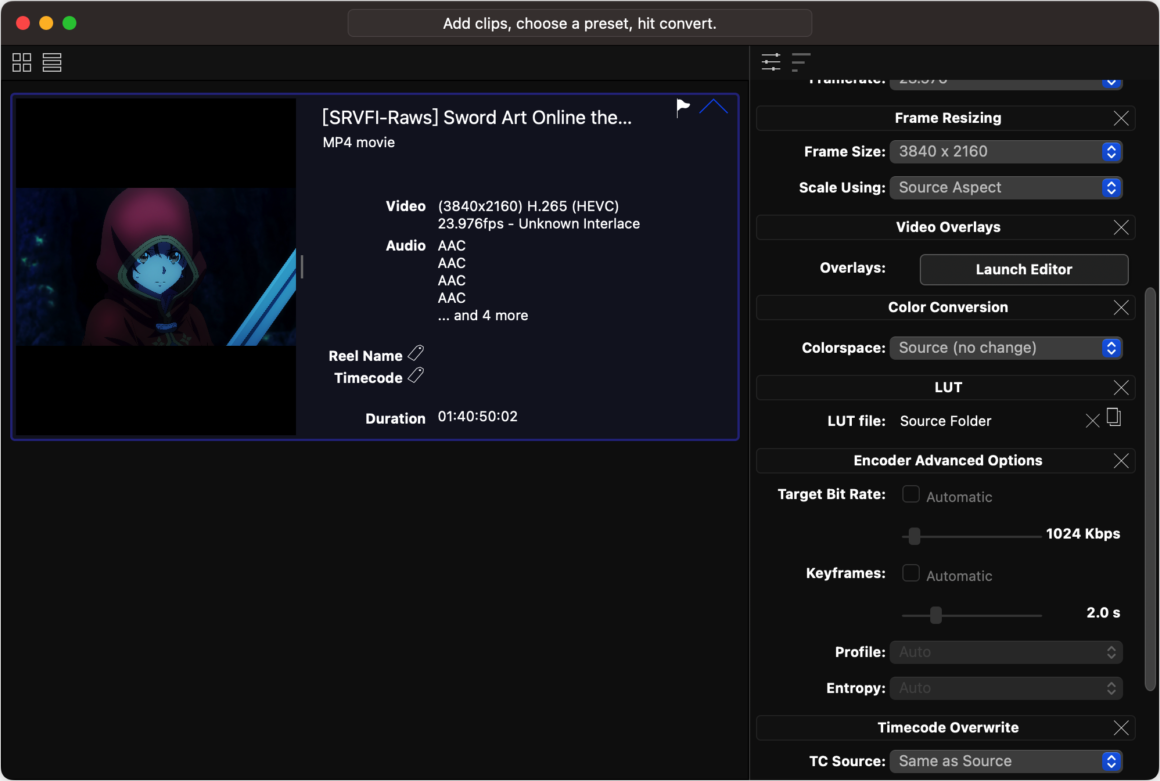Click the '... and 4 more' audio text
Screen dimensions: 1160x781
tap(483, 316)
